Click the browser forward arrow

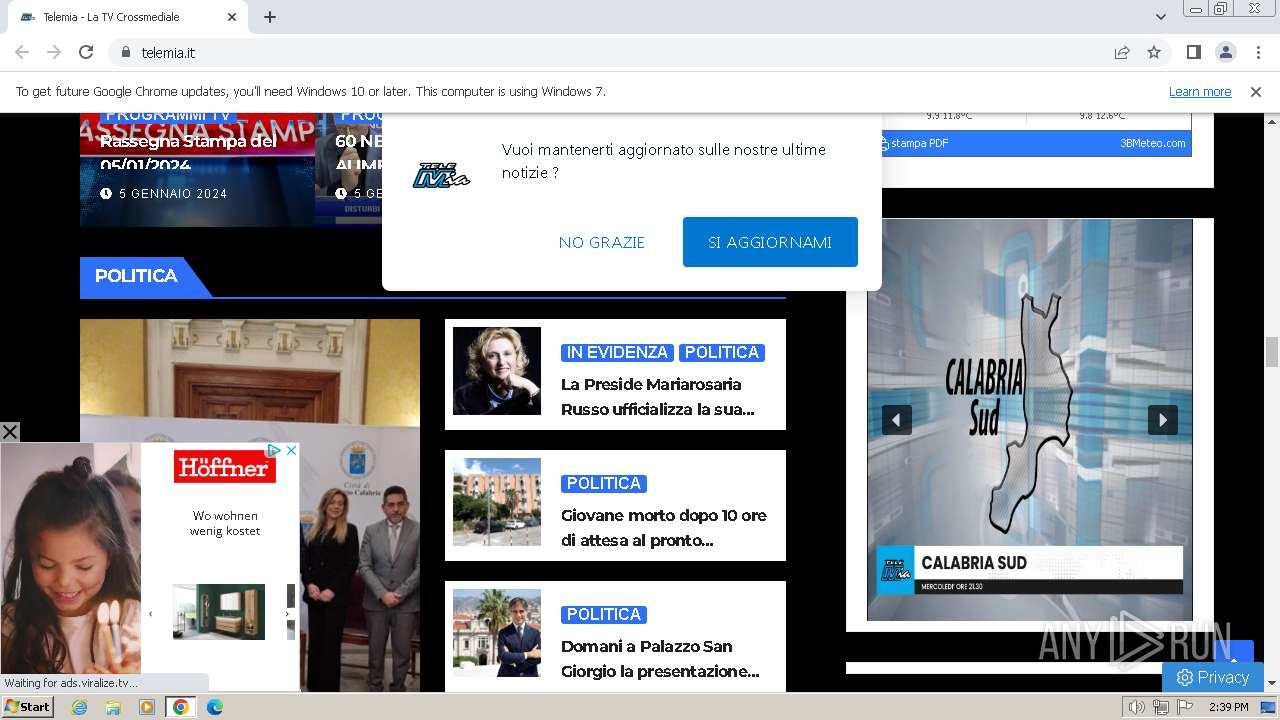click(x=54, y=52)
